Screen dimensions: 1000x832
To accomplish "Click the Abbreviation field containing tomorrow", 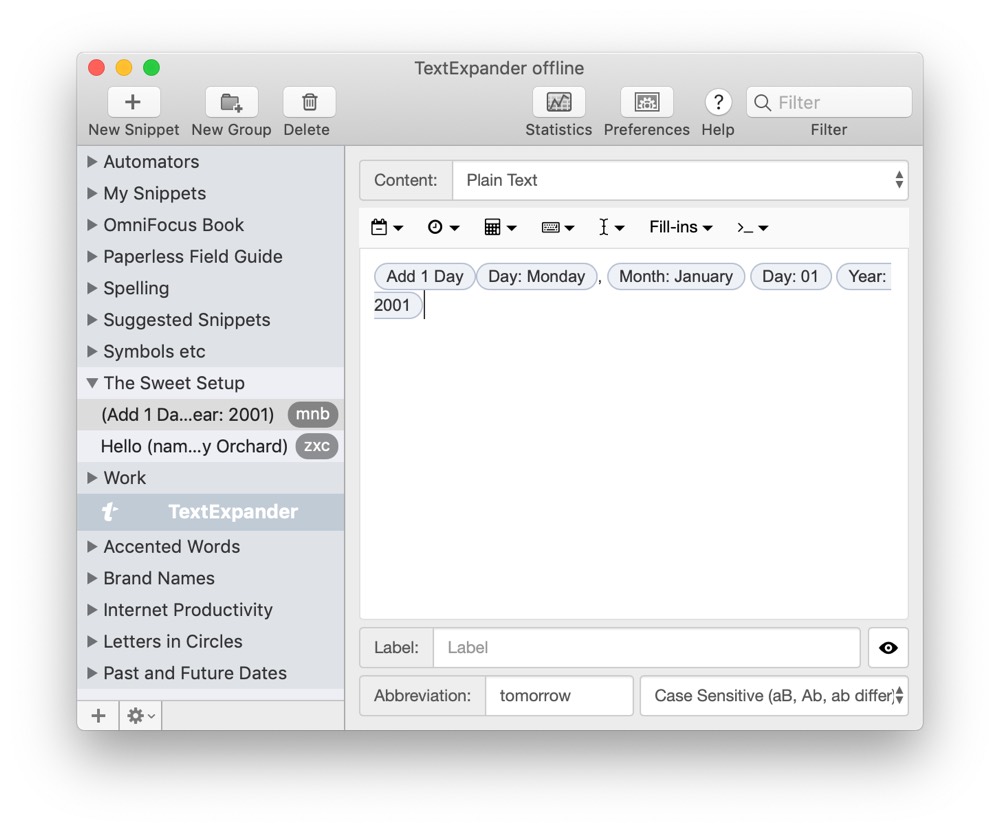I will (x=559, y=696).
